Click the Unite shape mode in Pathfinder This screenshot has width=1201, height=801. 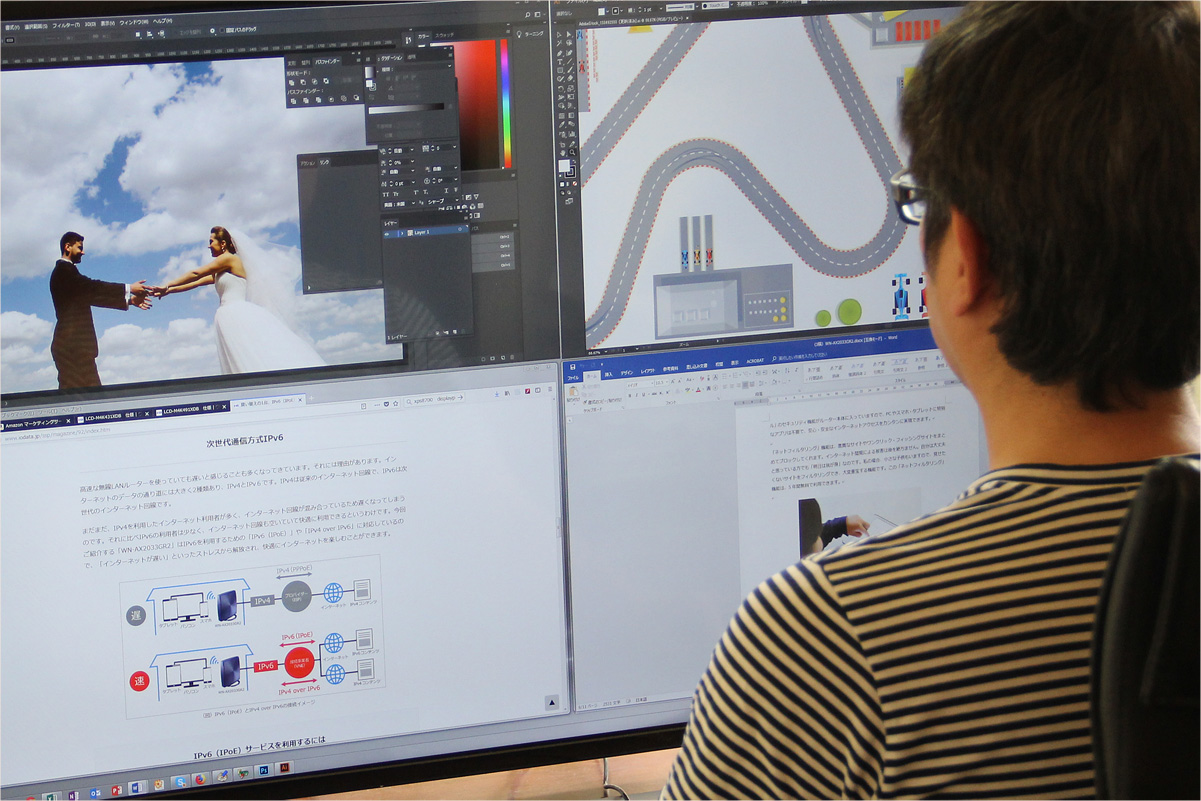(x=291, y=83)
